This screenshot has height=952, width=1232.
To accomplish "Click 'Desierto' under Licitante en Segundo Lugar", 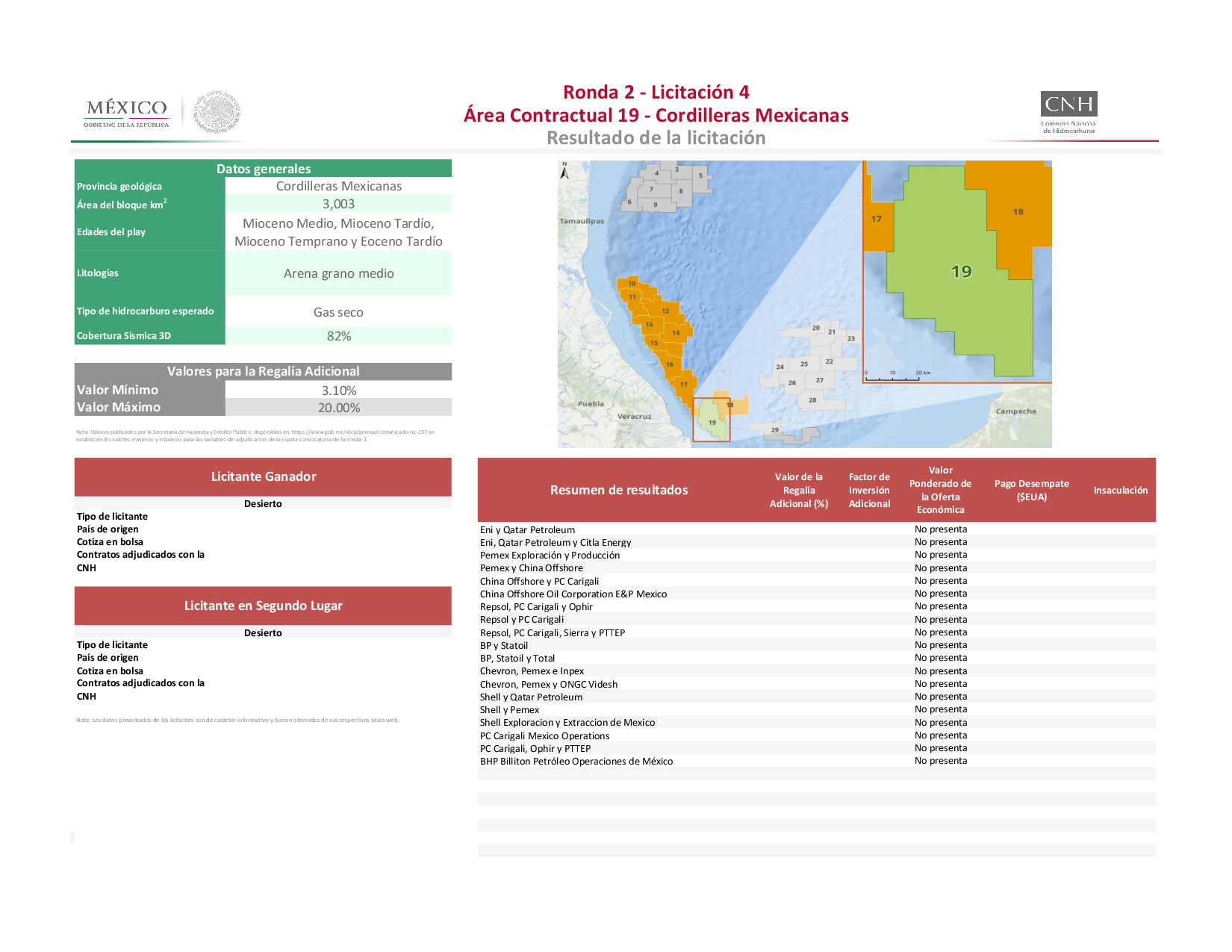I will pyautogui.click(x=263, y=633).
